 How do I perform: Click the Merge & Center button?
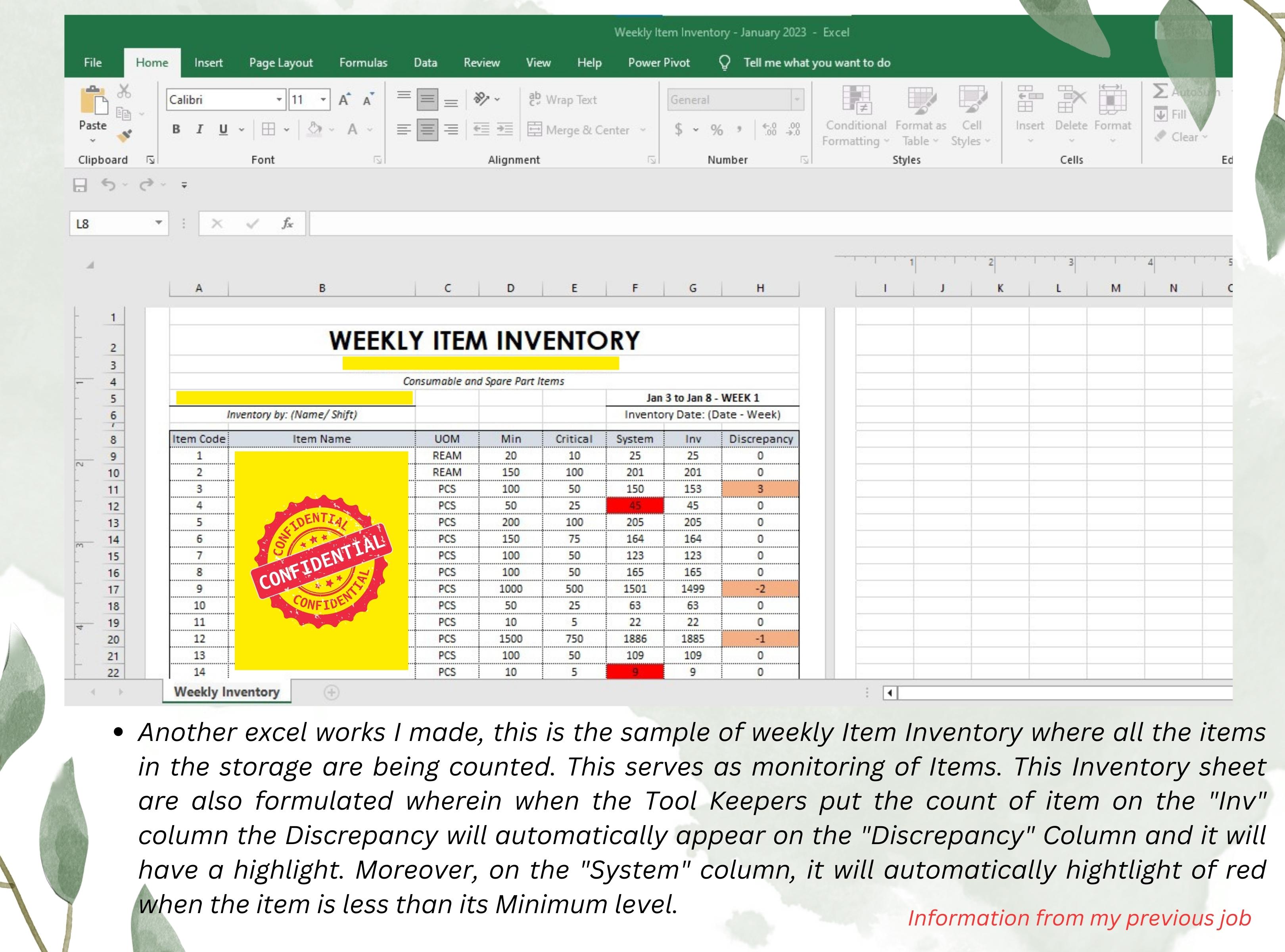click(579, 130)
